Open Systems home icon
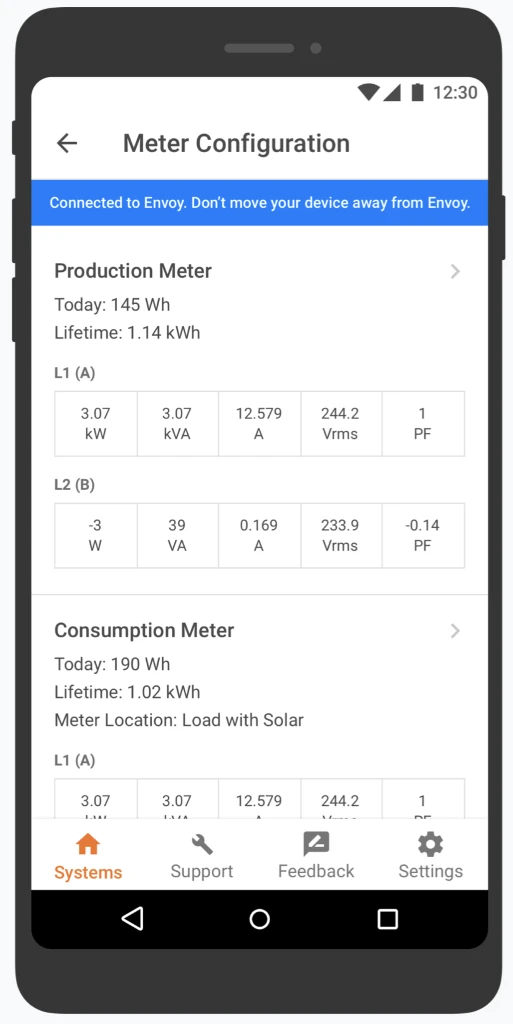The image size is (513, 1024). tap(87, 844)
